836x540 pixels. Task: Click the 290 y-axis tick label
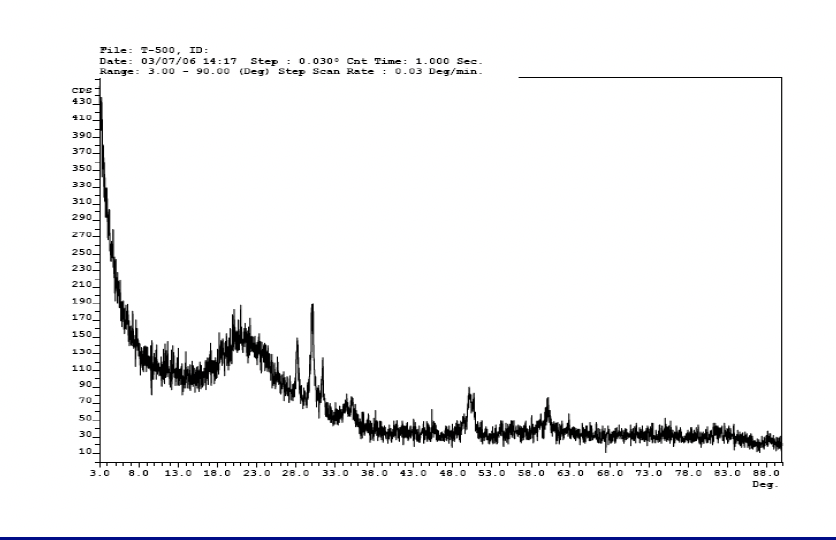[82, 217]
